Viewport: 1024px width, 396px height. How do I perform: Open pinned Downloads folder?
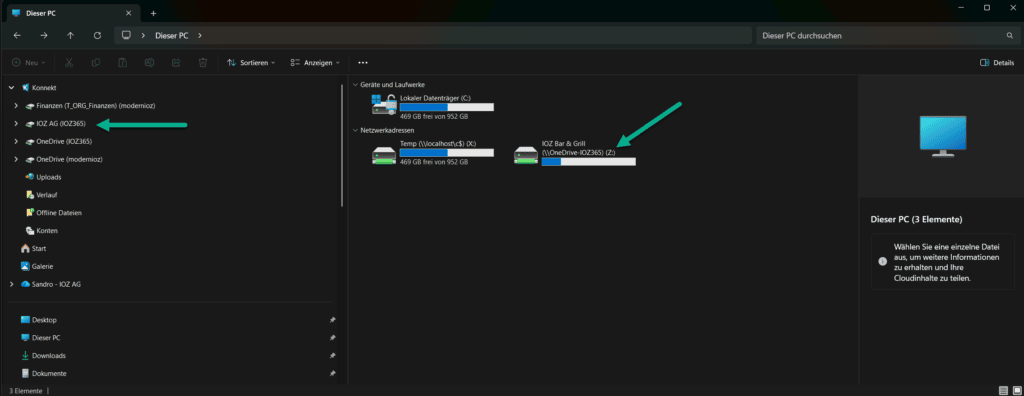pos(43,355)
